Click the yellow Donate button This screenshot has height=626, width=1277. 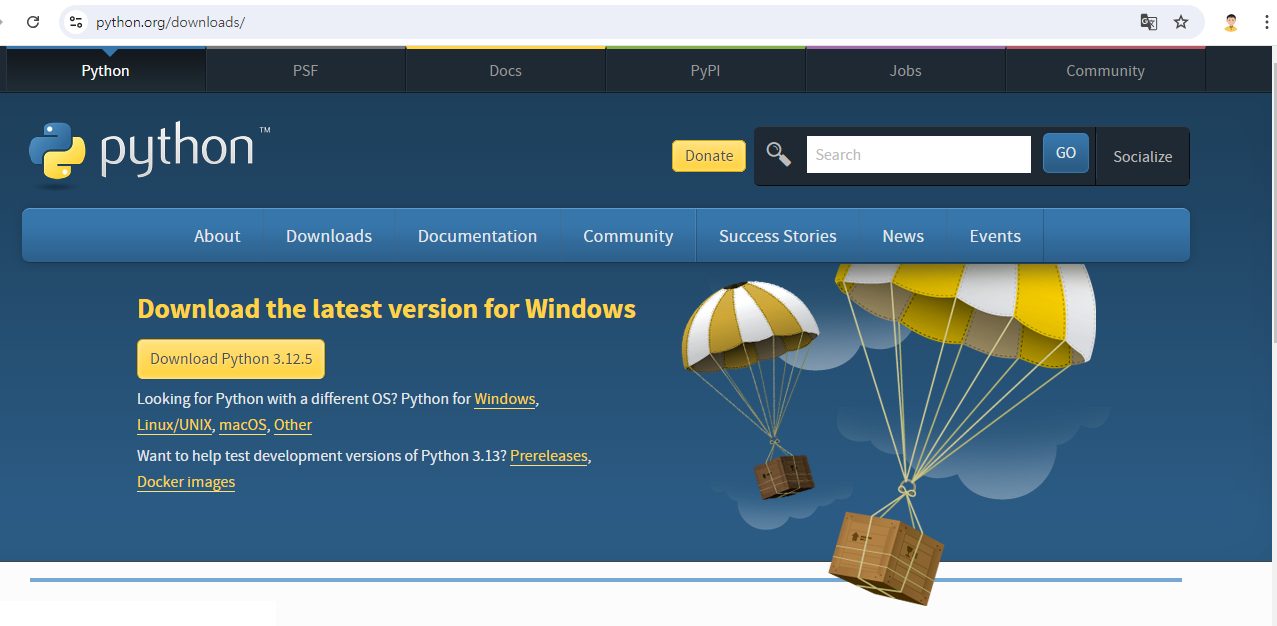(709, 156)
